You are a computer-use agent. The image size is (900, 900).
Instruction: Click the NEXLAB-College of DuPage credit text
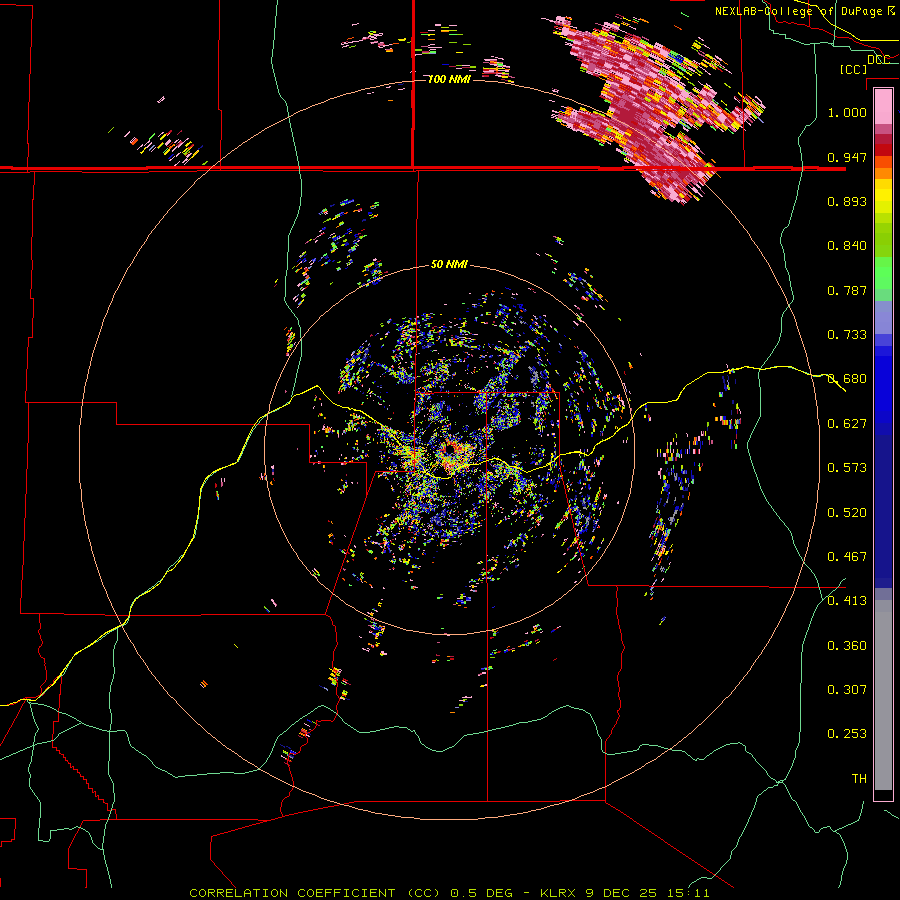click(x=805, y=11)
